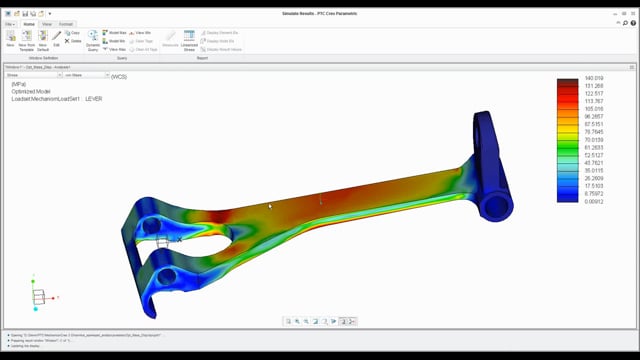Switch to the Home ribbon tab
The height and width of the screenshot is (360, 640).
pyautogui.click(x=29, y=24)
